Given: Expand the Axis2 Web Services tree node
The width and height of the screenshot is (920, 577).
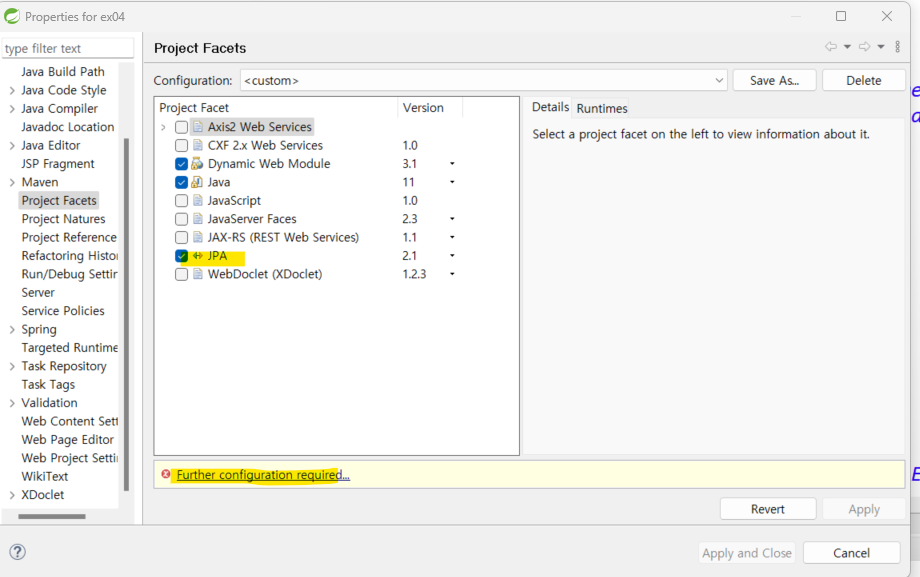Looking at the screenshot, I should (x=163, y=127).
